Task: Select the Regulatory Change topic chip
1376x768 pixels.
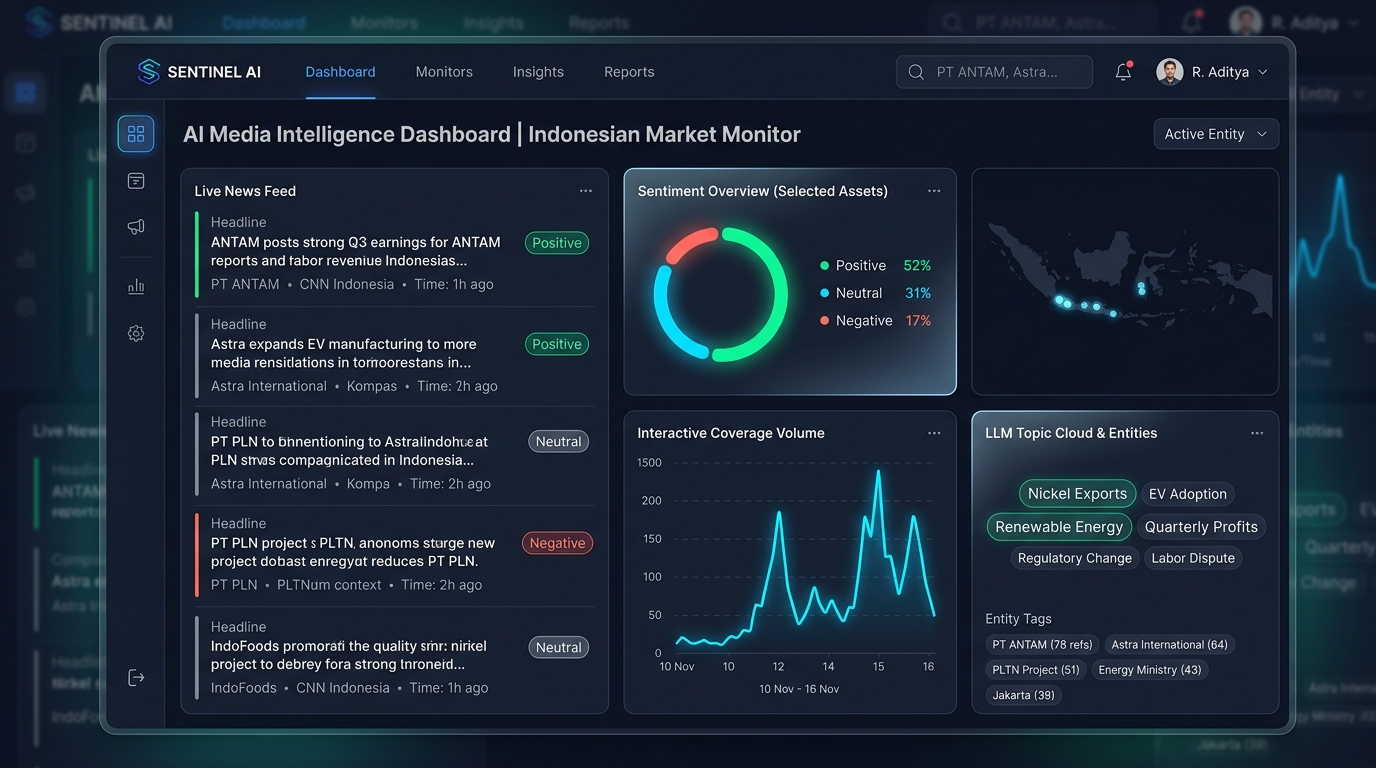Action: (1074, 558)
